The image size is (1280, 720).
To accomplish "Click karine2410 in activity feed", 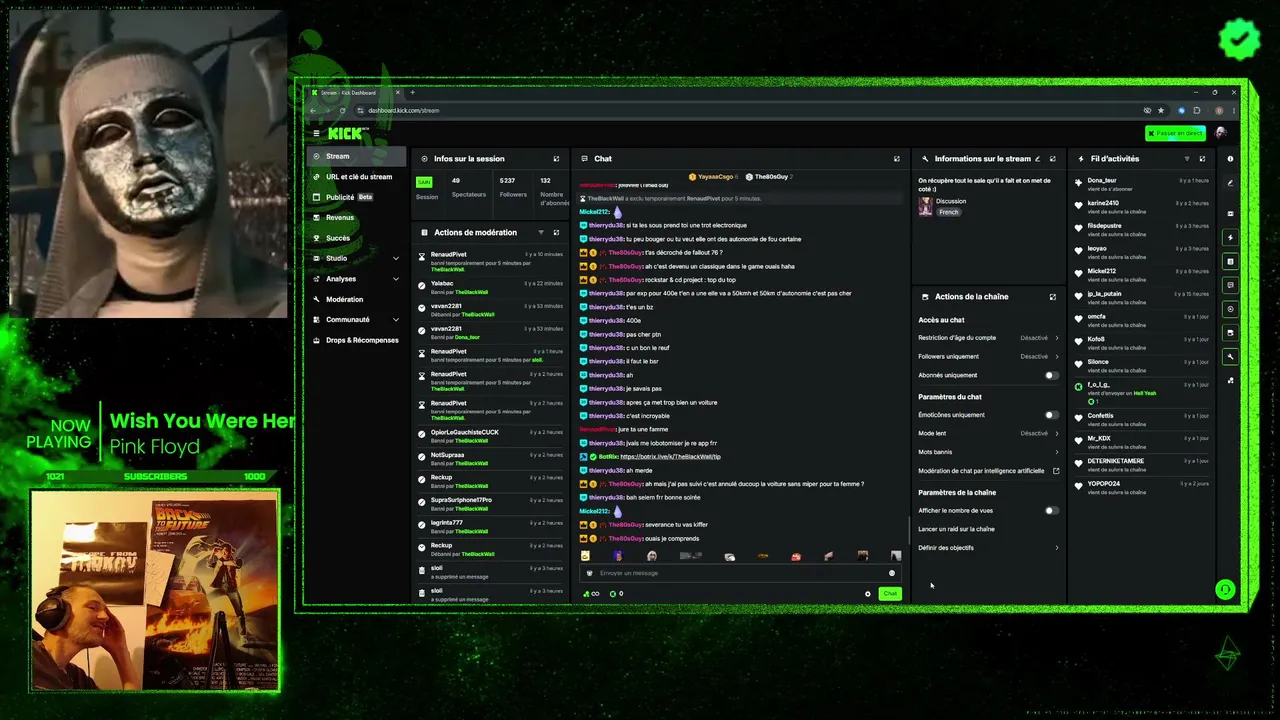I will tap(1103, 203).
